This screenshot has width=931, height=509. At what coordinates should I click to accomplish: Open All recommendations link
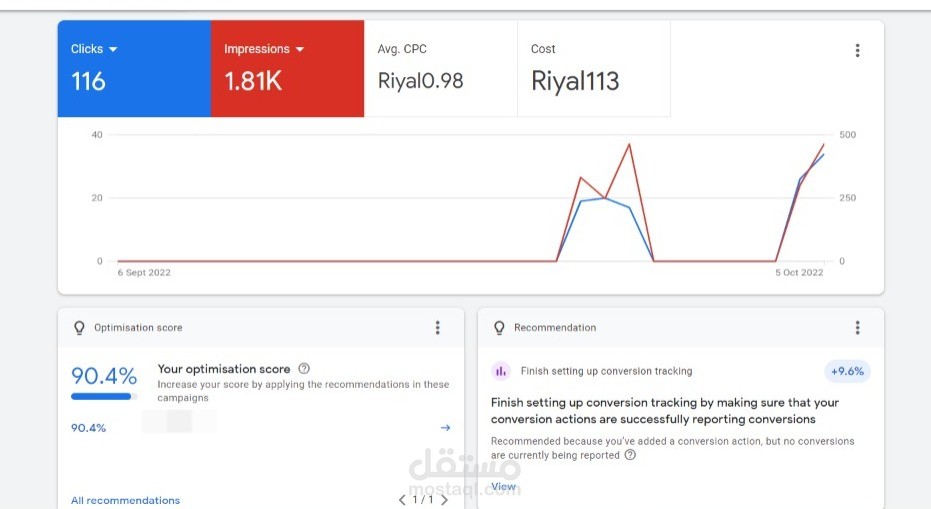(125, 500)
